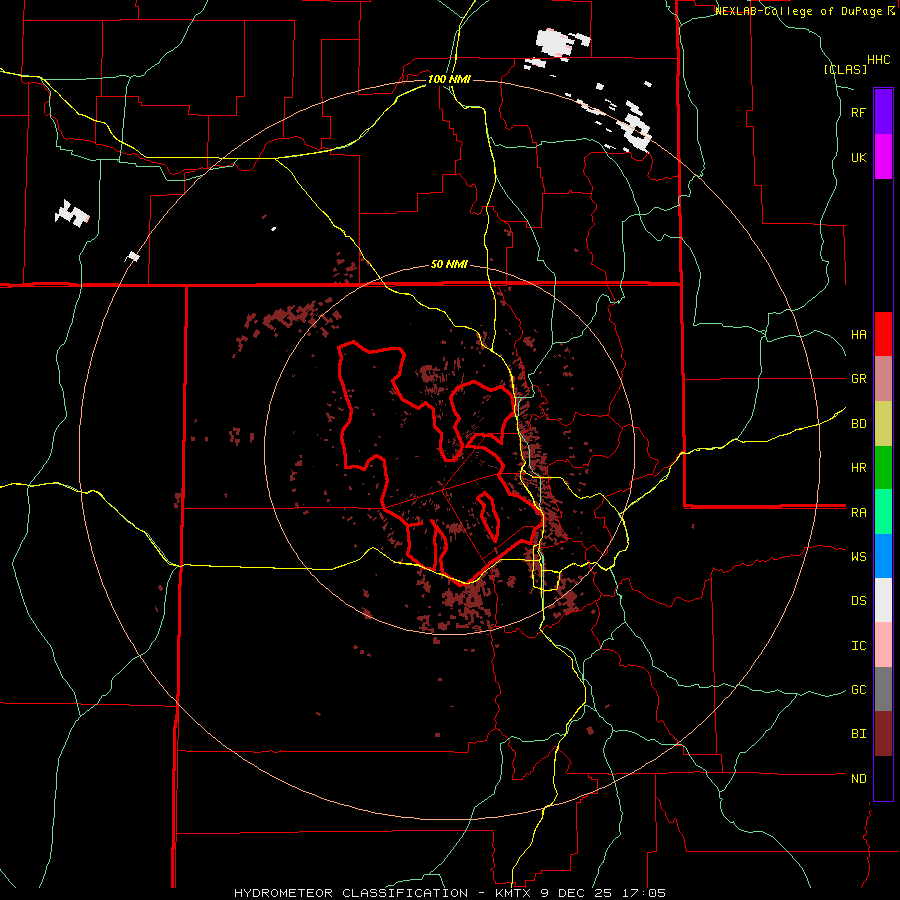Click the GR legend label

pos(858,379)
